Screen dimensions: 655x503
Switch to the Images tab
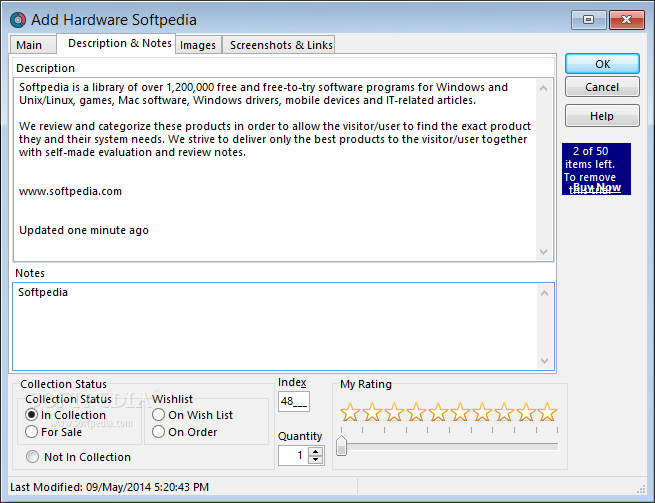[198, 45]
